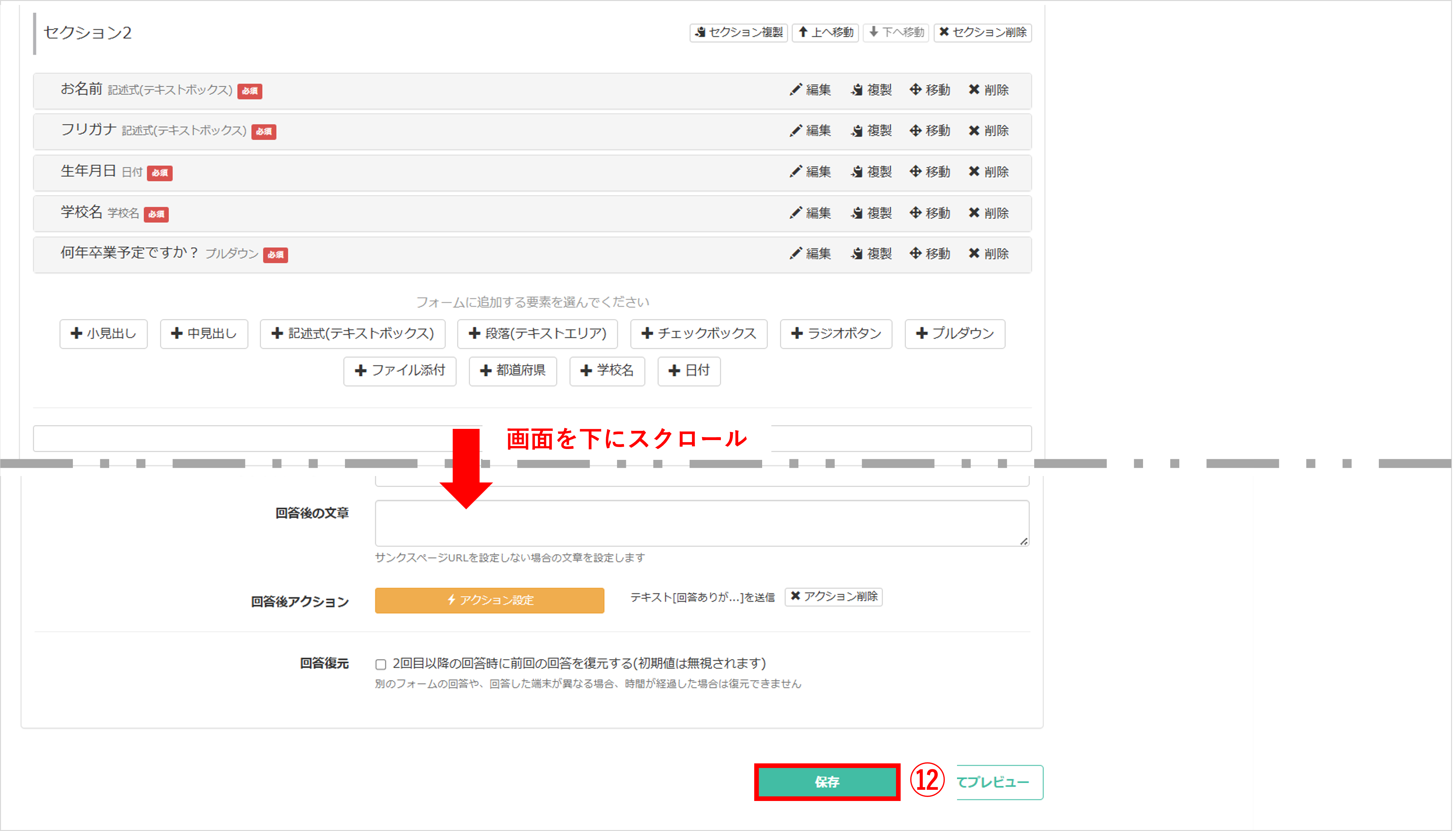Add a 日付 element

pyautogui.click(x=689, y=371)
